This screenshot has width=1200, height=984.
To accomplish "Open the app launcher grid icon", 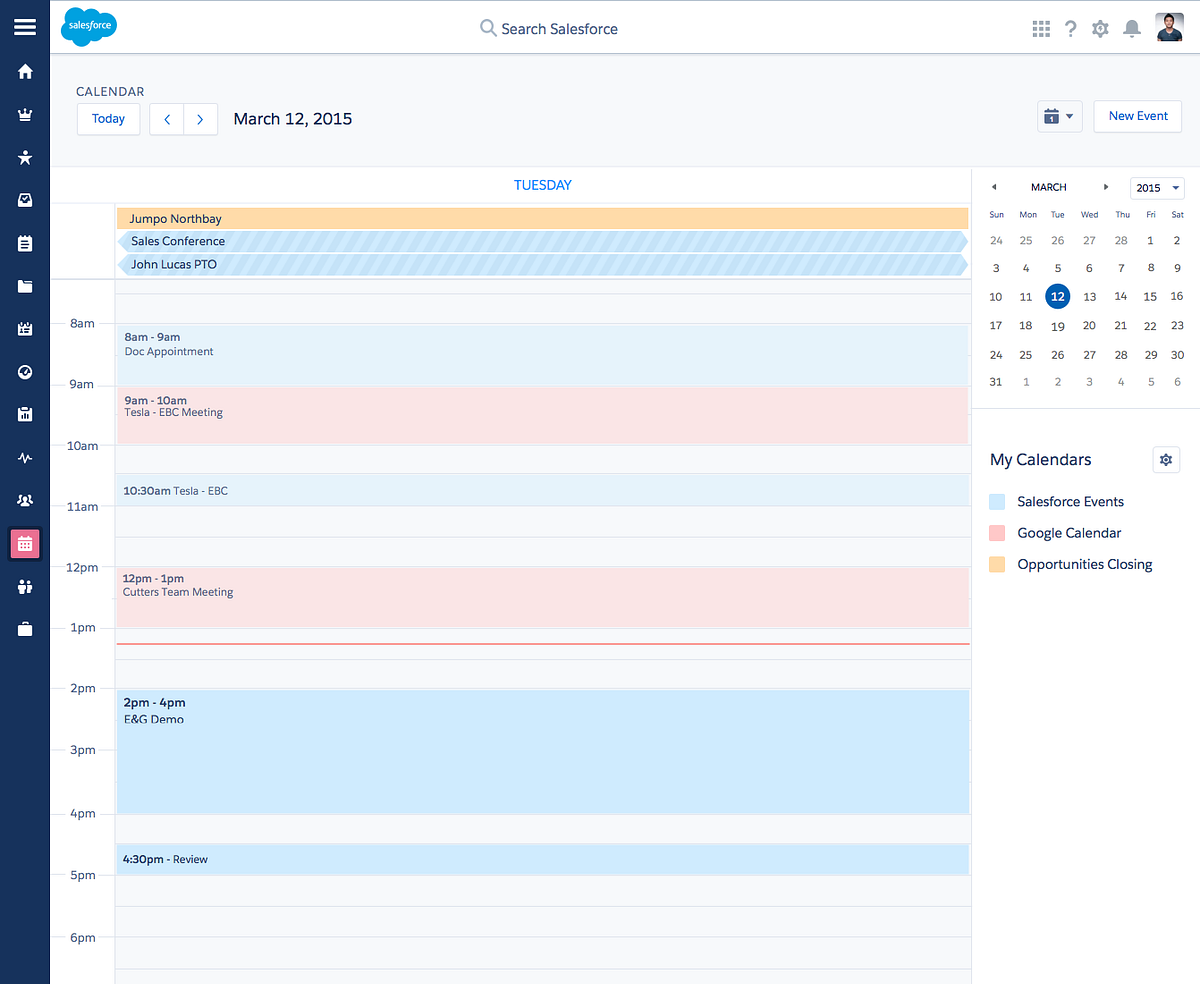I will click(x=1040, y=28).
